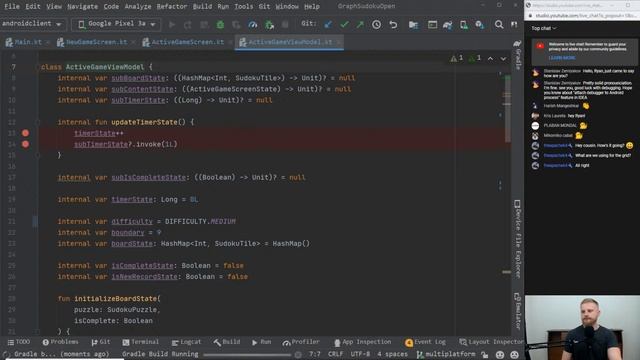Image resolution: width=640 pixels, height=360 pixels.
Task: Click the YouTube address bar in browser
Action: [585, 16]
